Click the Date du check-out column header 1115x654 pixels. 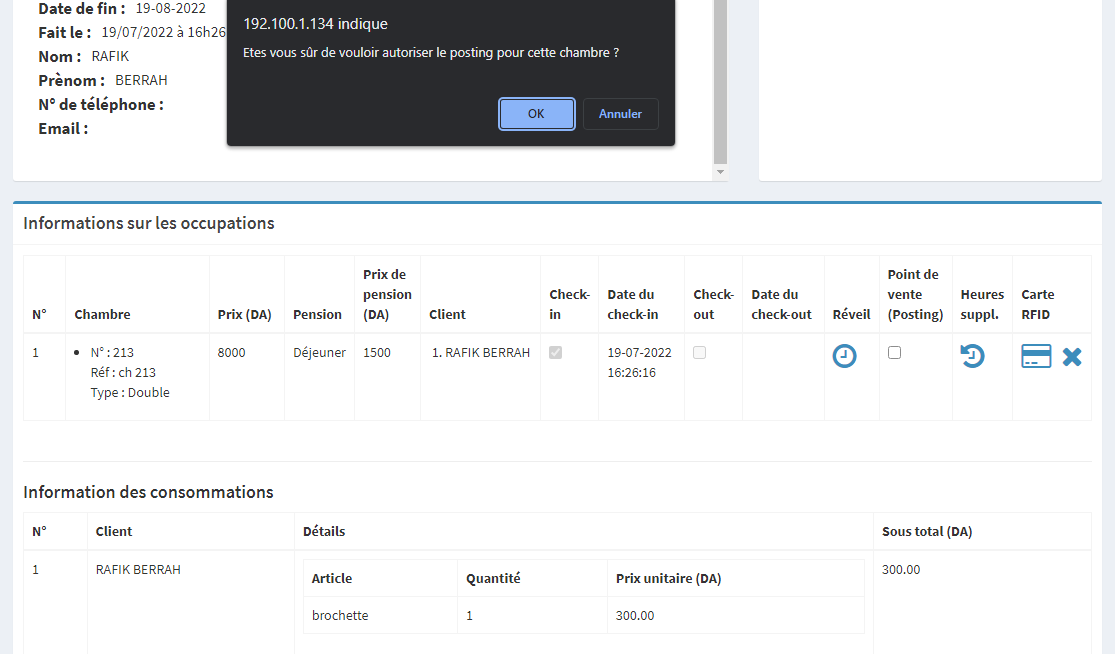click(781, 304)
